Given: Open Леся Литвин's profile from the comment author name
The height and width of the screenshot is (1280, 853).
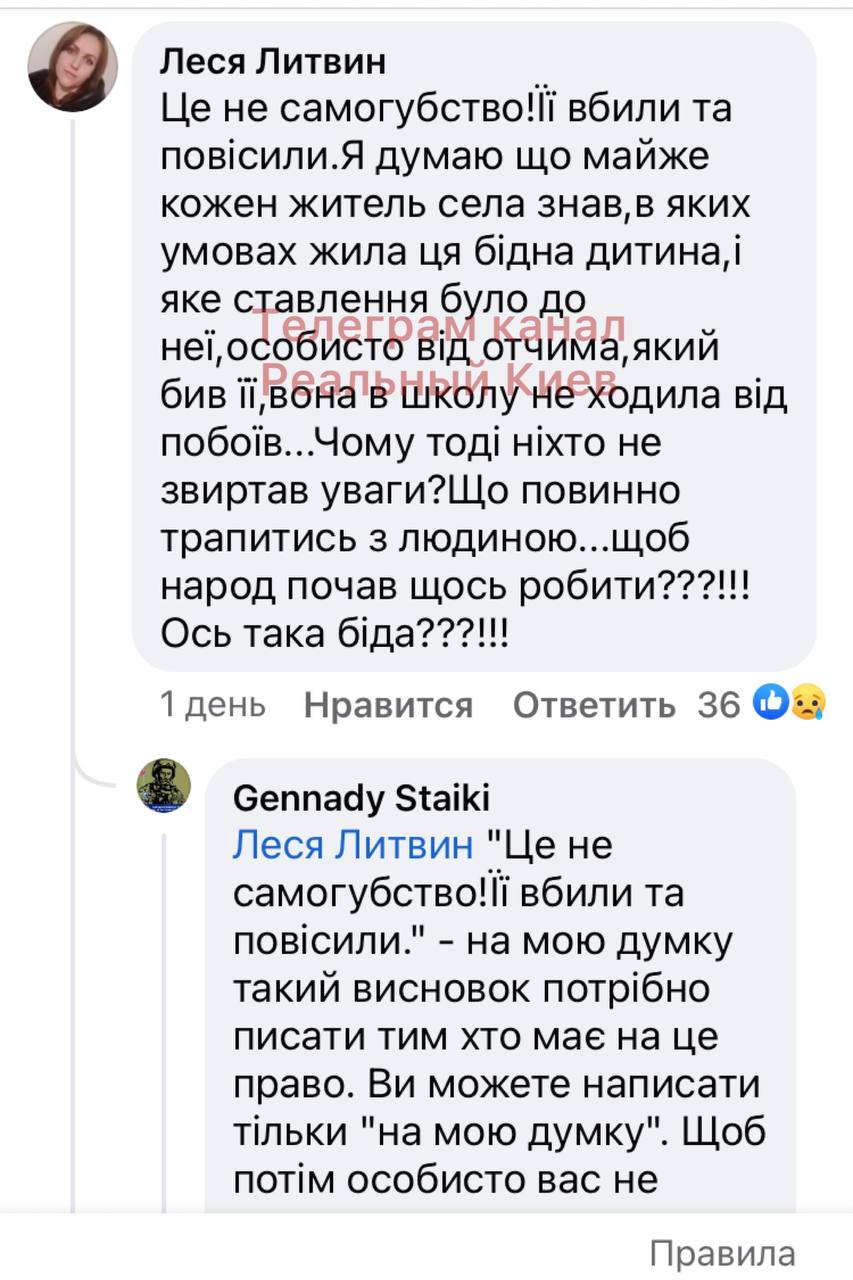Looking at the screenshot, I should click(x=273, y=62).
